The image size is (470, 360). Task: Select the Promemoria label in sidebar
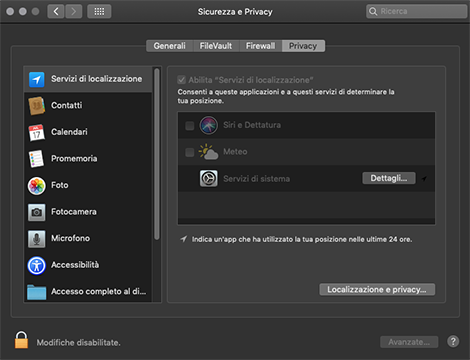(x=74, y=158)
